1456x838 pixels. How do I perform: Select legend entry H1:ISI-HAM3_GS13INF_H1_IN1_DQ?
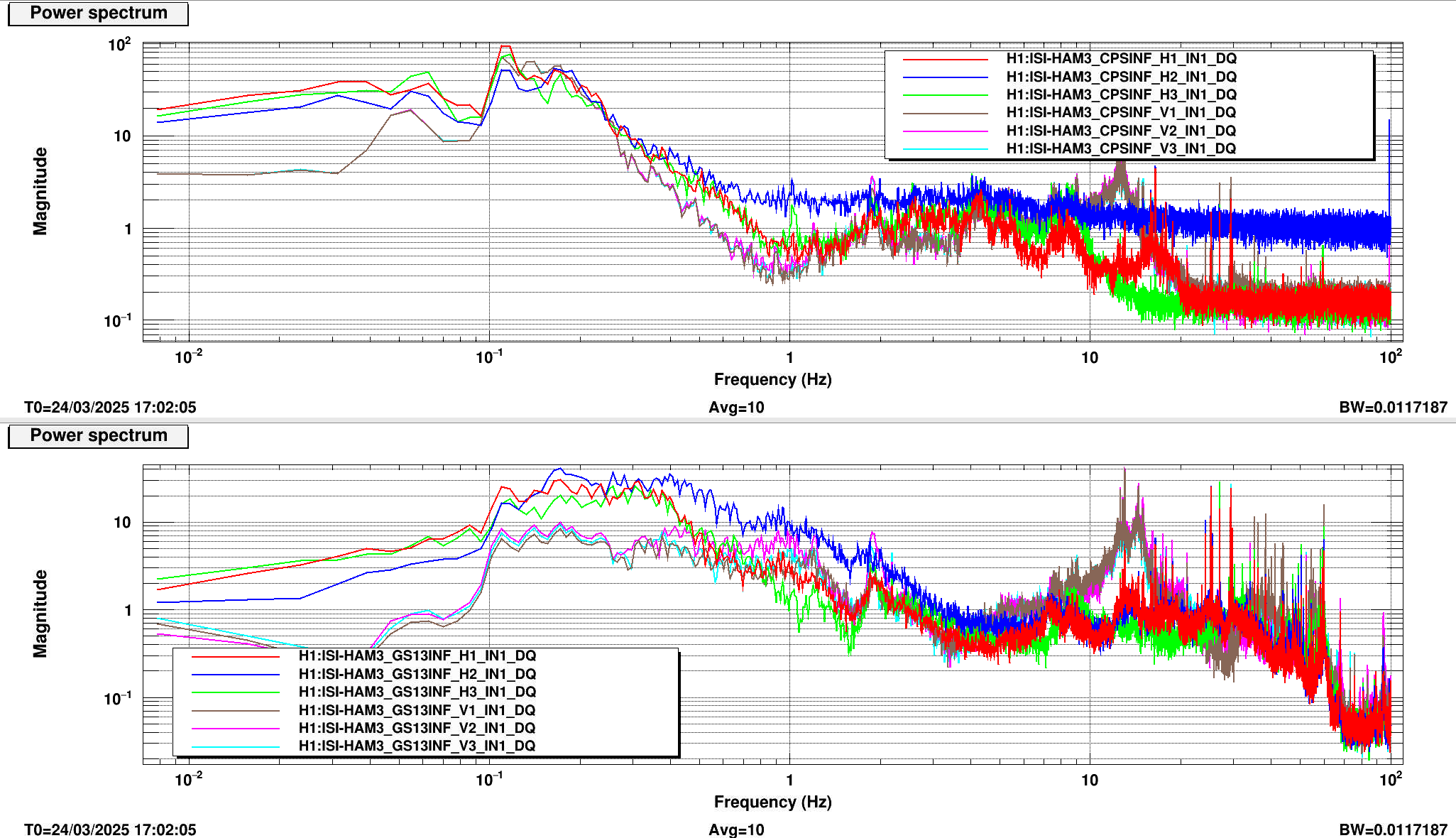tap(417, 655)
